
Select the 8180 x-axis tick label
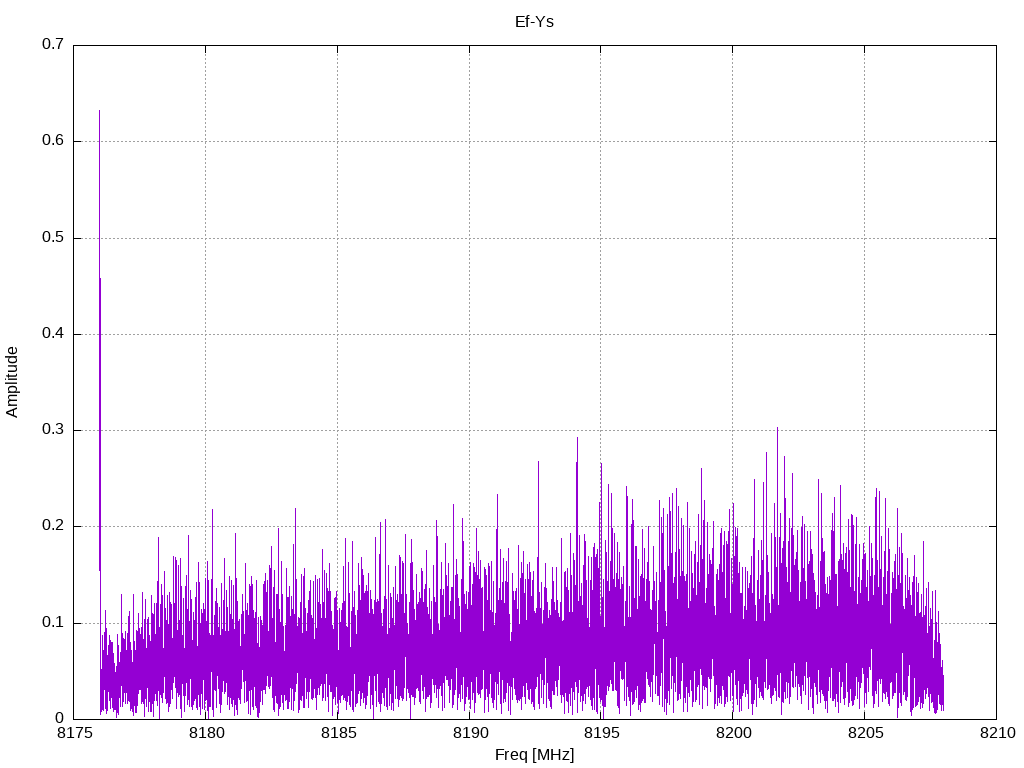[x=206, y=734]
